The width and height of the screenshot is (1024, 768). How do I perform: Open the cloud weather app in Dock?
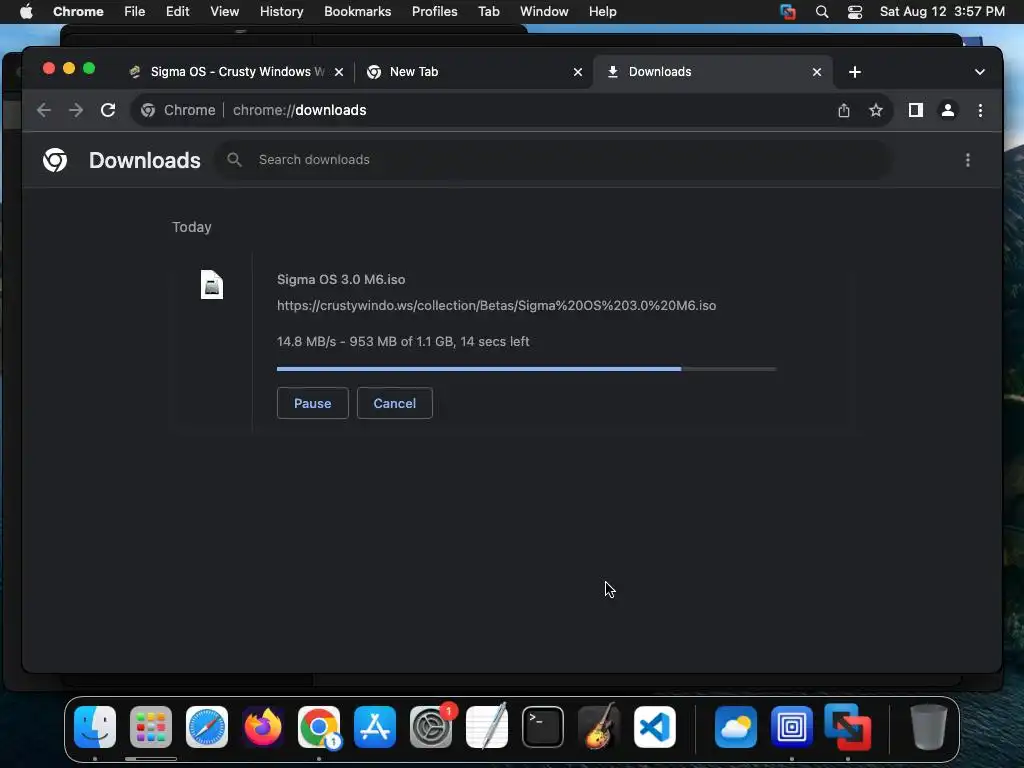point(736,727)
